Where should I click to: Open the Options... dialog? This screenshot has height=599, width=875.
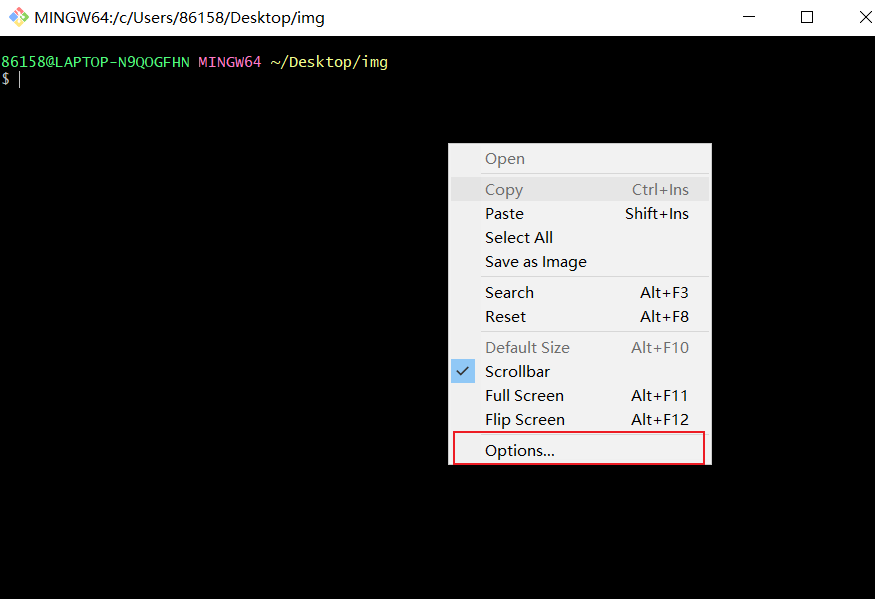click(x=520, y=451)
